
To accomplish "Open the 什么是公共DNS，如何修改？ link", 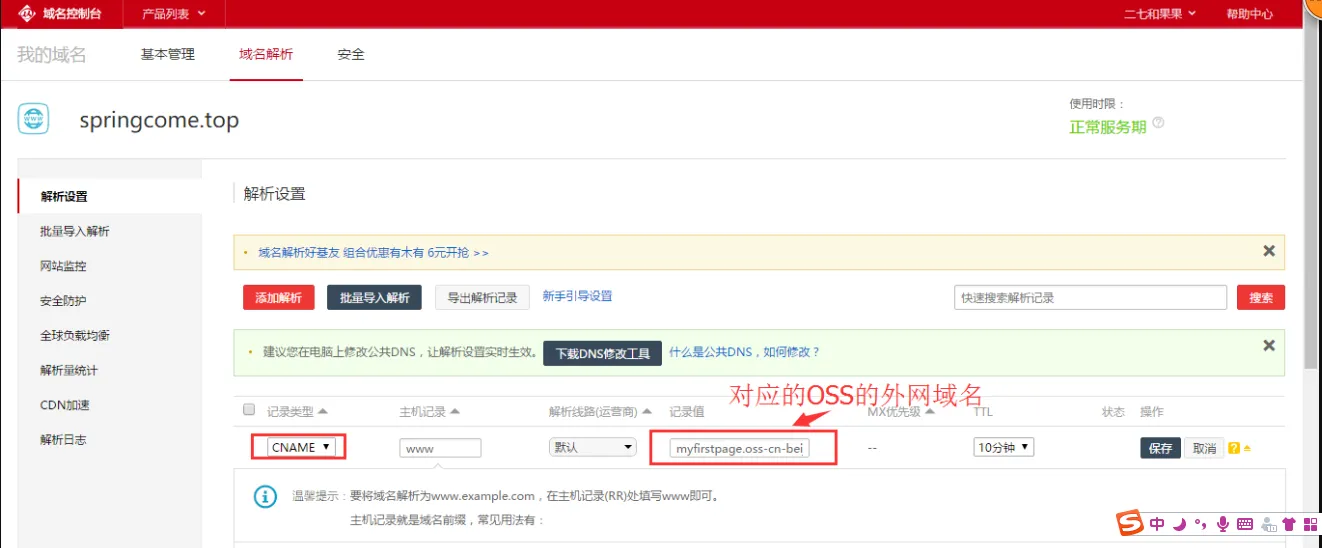I will [744, 352].
